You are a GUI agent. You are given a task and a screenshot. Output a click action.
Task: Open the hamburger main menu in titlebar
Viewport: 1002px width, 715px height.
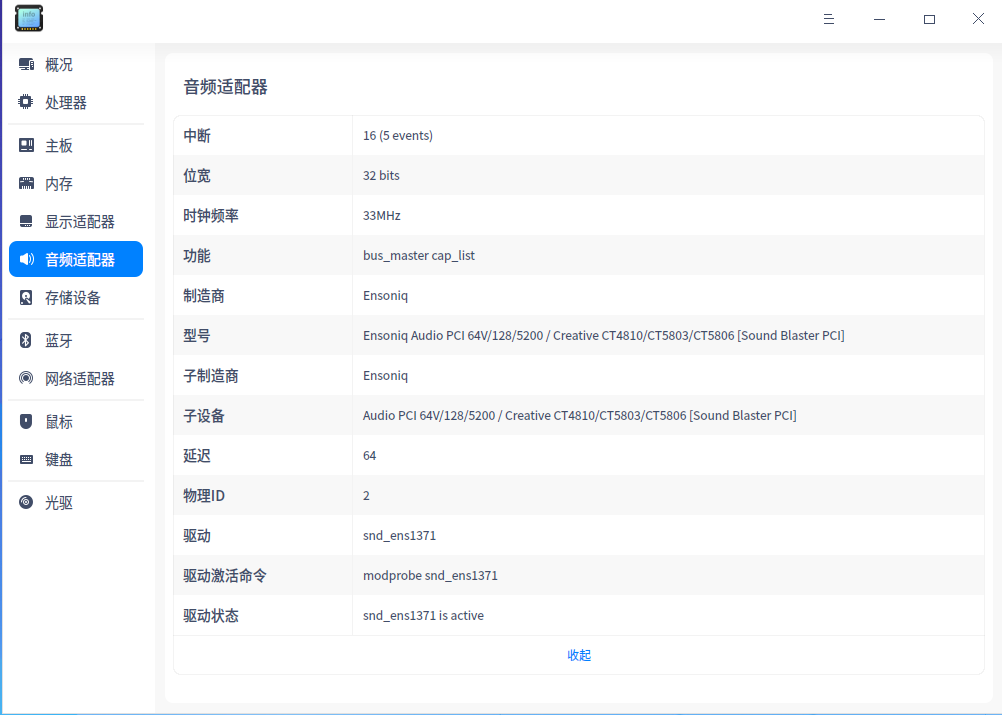[x=828, y=19]
